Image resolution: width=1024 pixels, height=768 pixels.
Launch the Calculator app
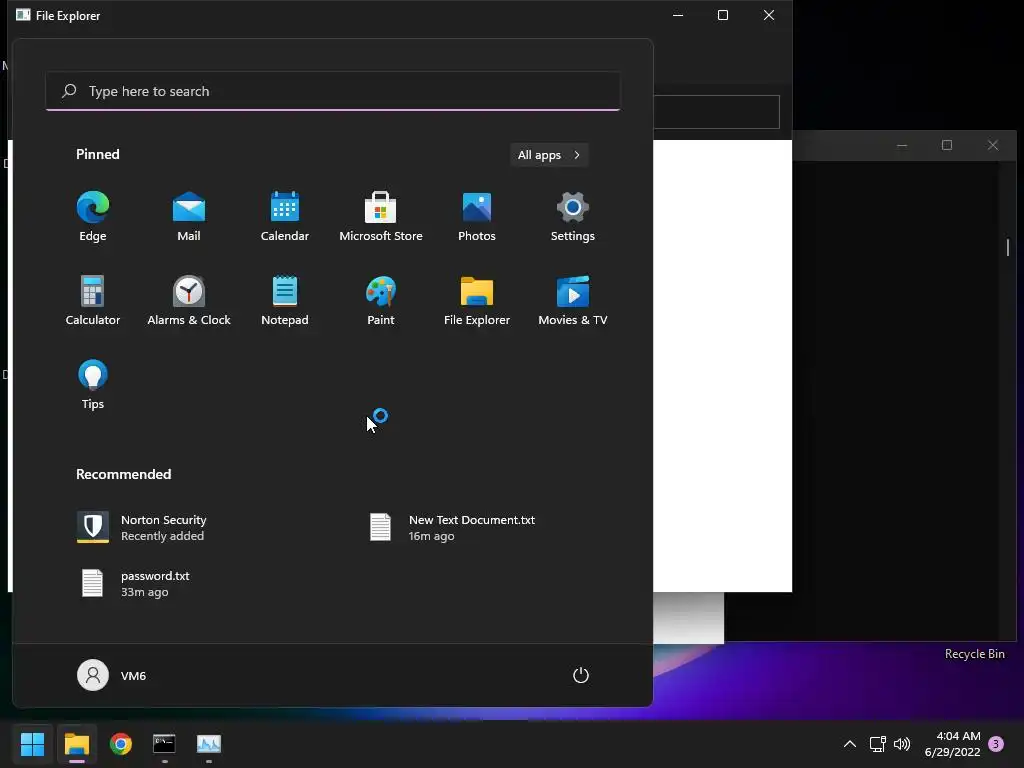(x=93, y=300)
